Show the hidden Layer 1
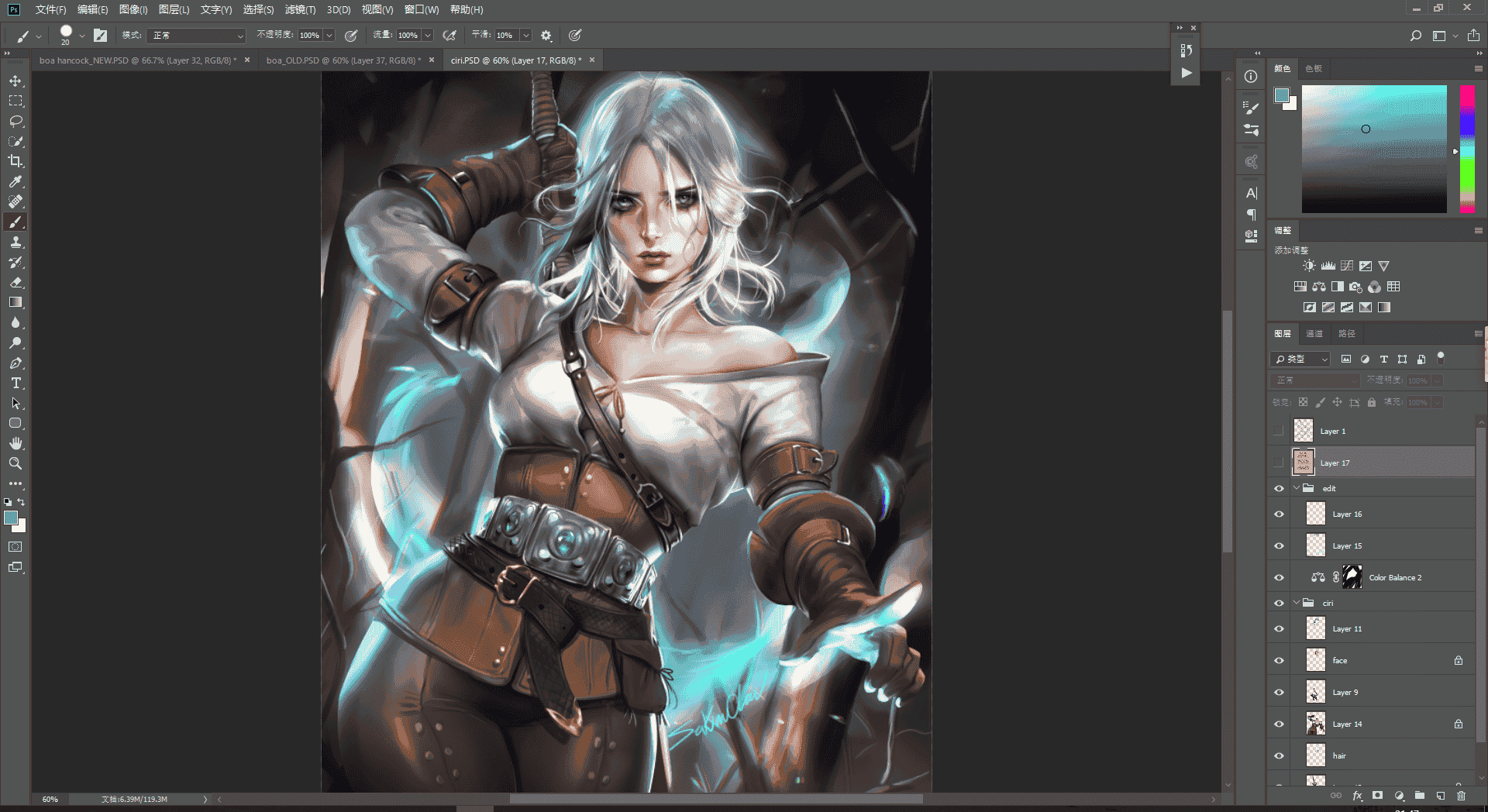 1279,431
